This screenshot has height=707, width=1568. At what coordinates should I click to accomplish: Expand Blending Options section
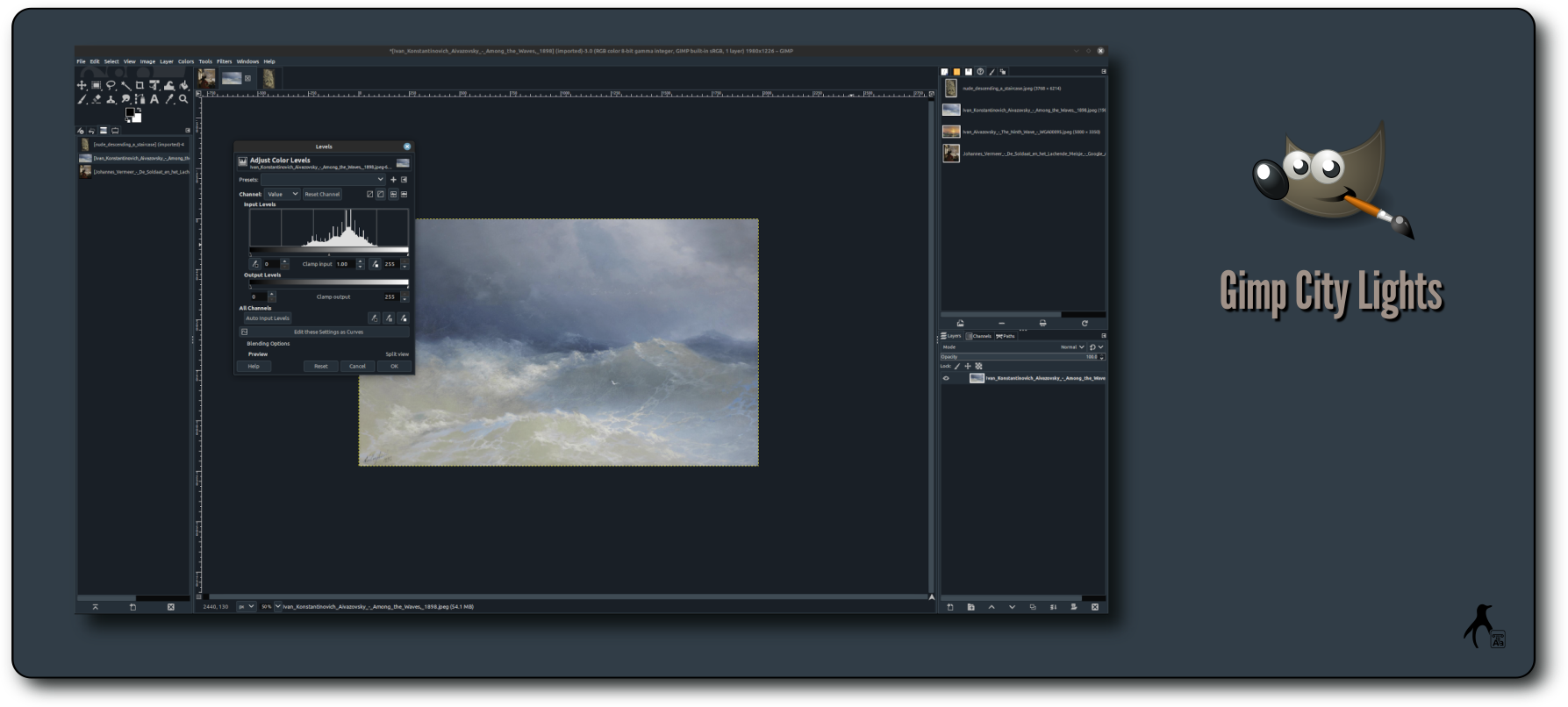pyautogui.click(x=268, y=344)
